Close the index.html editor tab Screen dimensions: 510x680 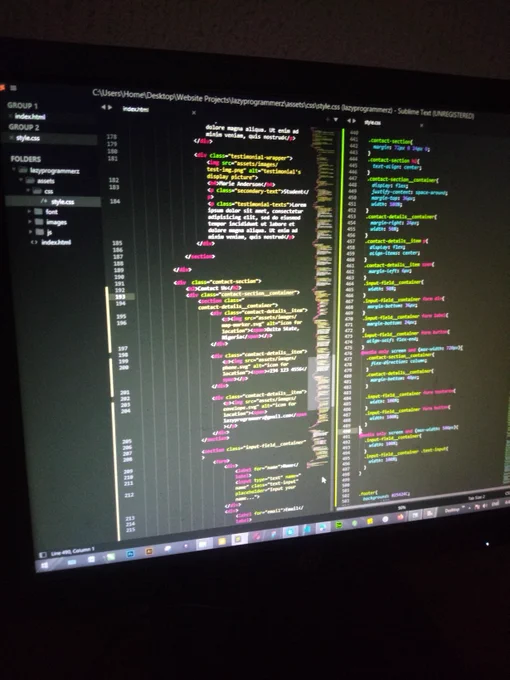194,113
